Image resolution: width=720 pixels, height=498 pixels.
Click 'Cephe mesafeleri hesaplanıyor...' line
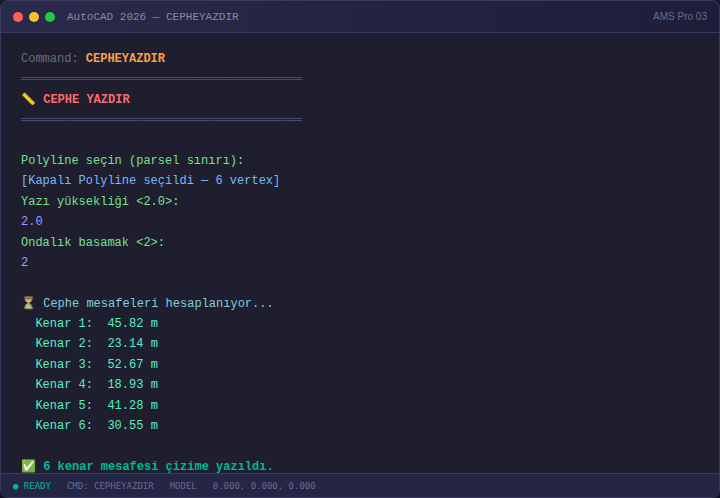(158, 303)
